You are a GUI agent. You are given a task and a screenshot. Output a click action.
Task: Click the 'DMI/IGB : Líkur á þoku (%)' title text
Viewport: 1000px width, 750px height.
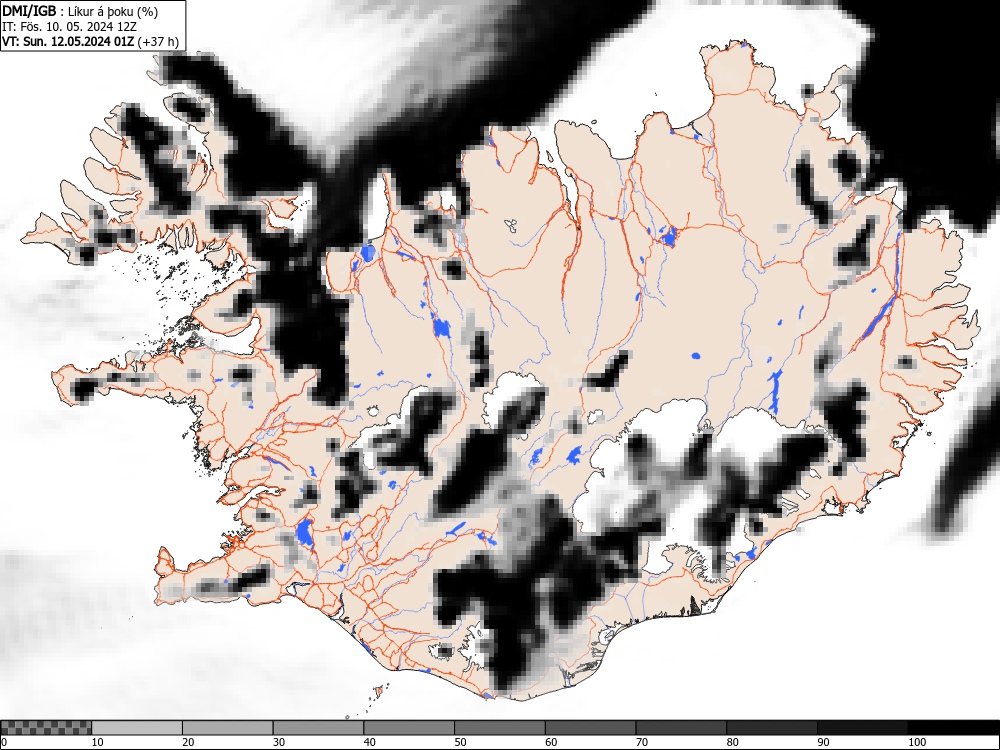tap(80, 11)
